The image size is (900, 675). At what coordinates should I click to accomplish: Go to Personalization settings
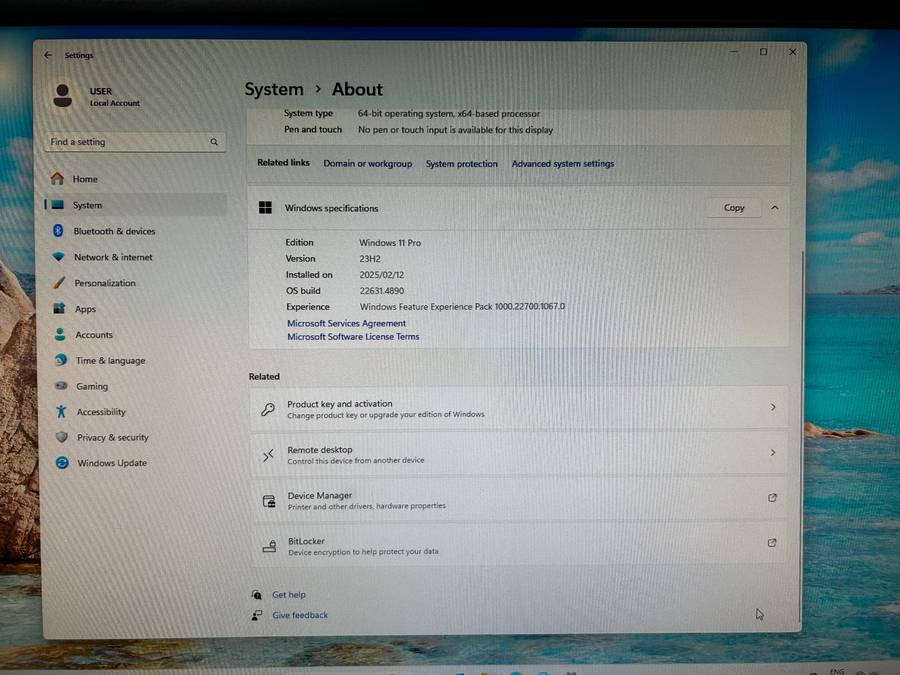pos(104,283)
